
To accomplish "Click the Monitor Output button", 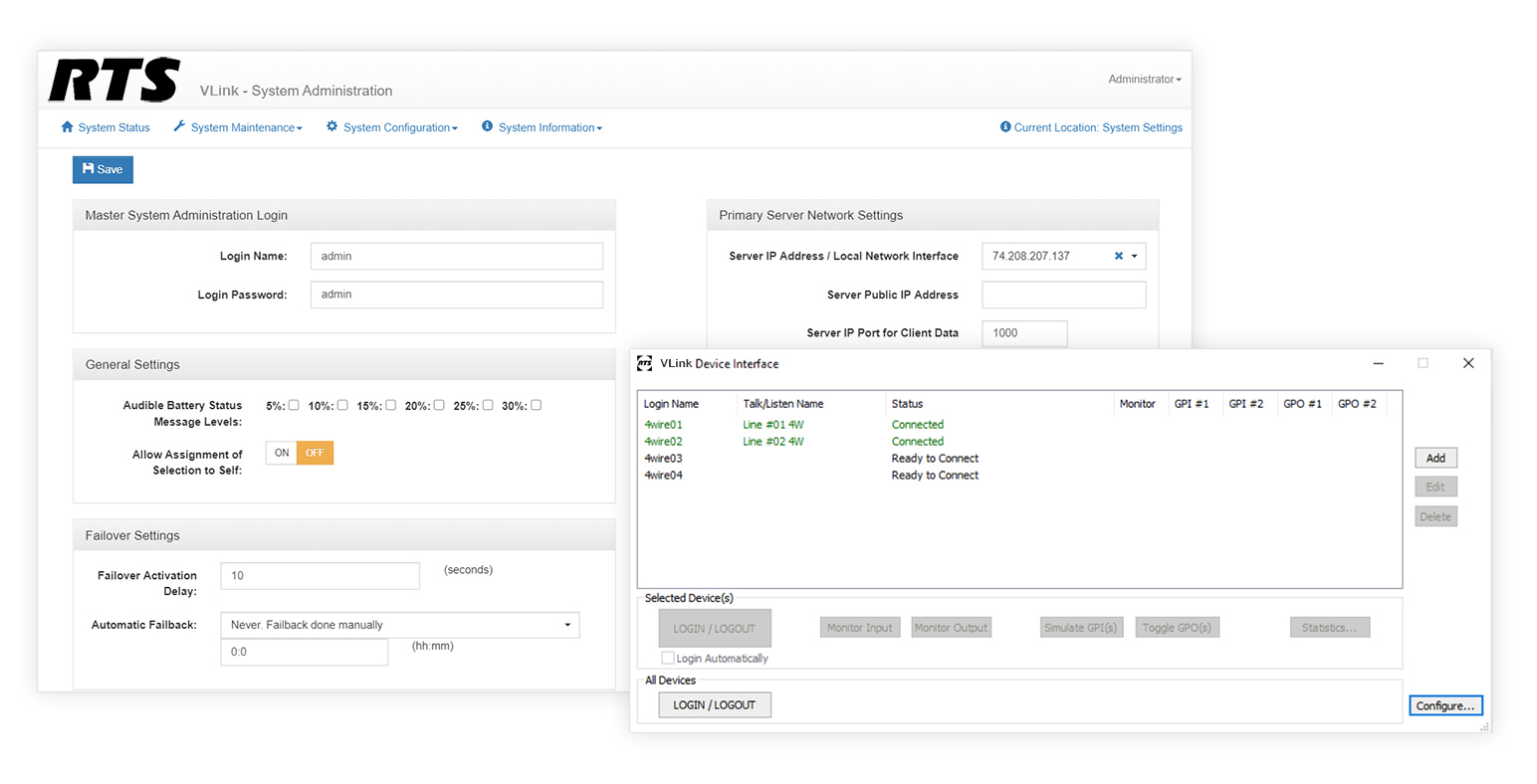I will pos(952,628).
